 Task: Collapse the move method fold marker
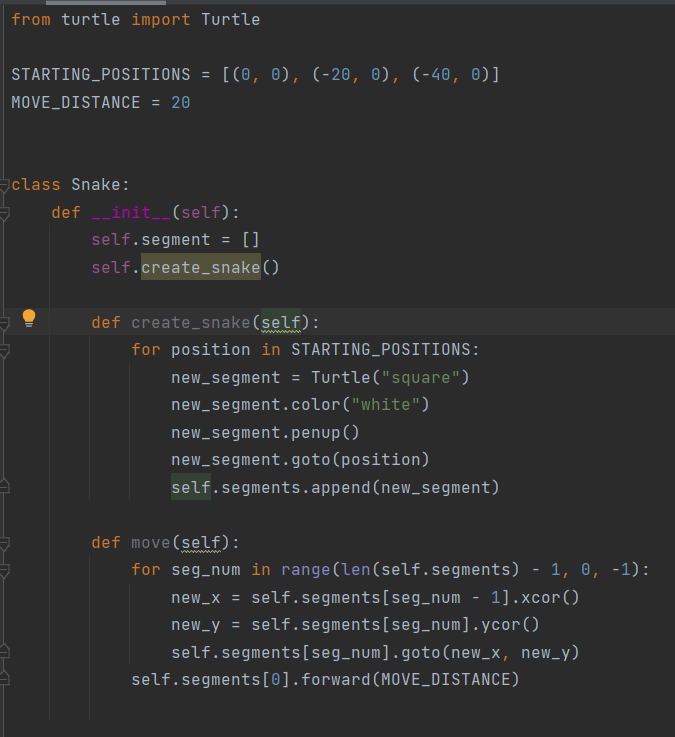click(4, 544)
